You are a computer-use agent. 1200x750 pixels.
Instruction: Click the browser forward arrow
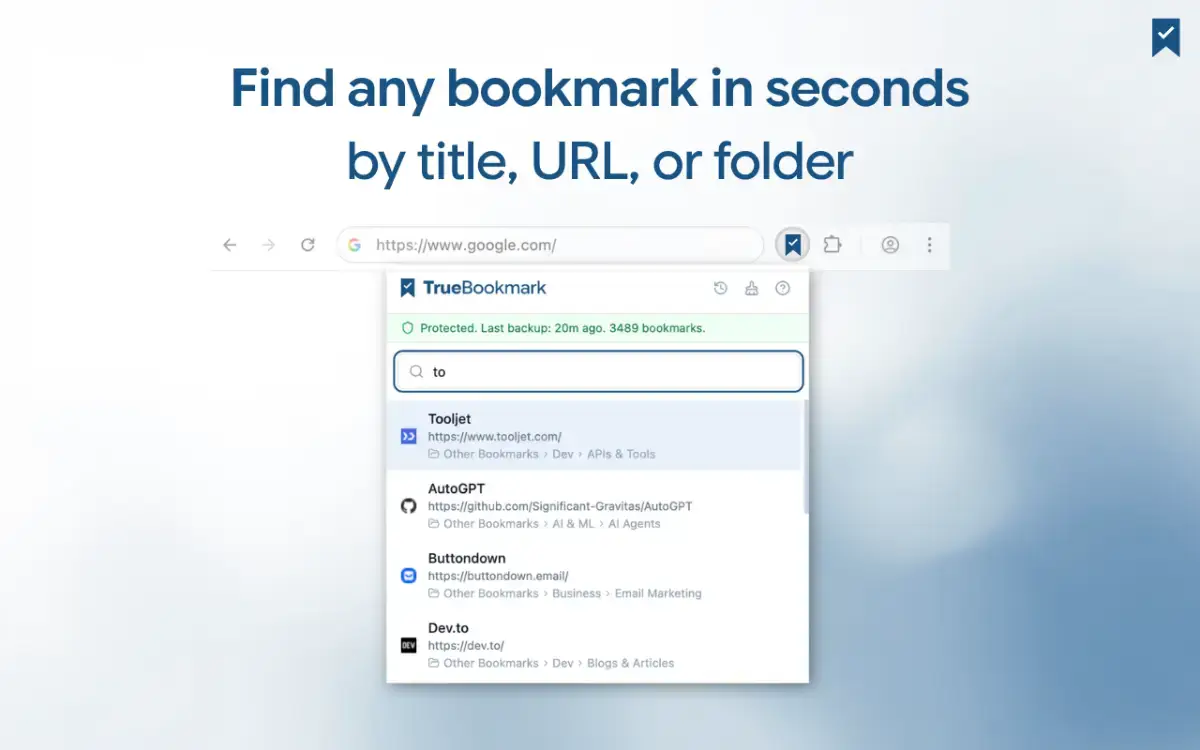[x=268, y=245]
